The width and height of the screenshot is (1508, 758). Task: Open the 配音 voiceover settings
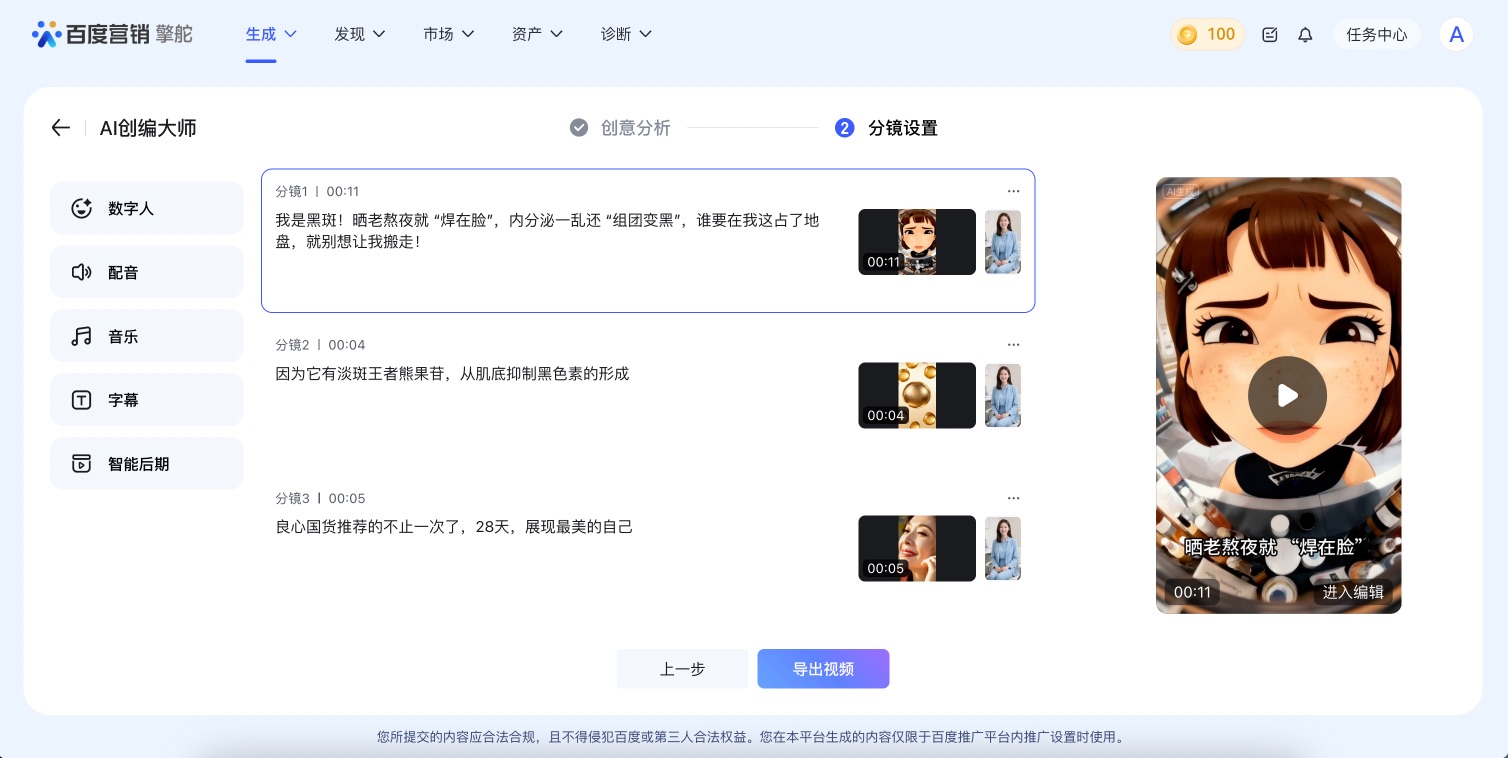coord(146,273)
